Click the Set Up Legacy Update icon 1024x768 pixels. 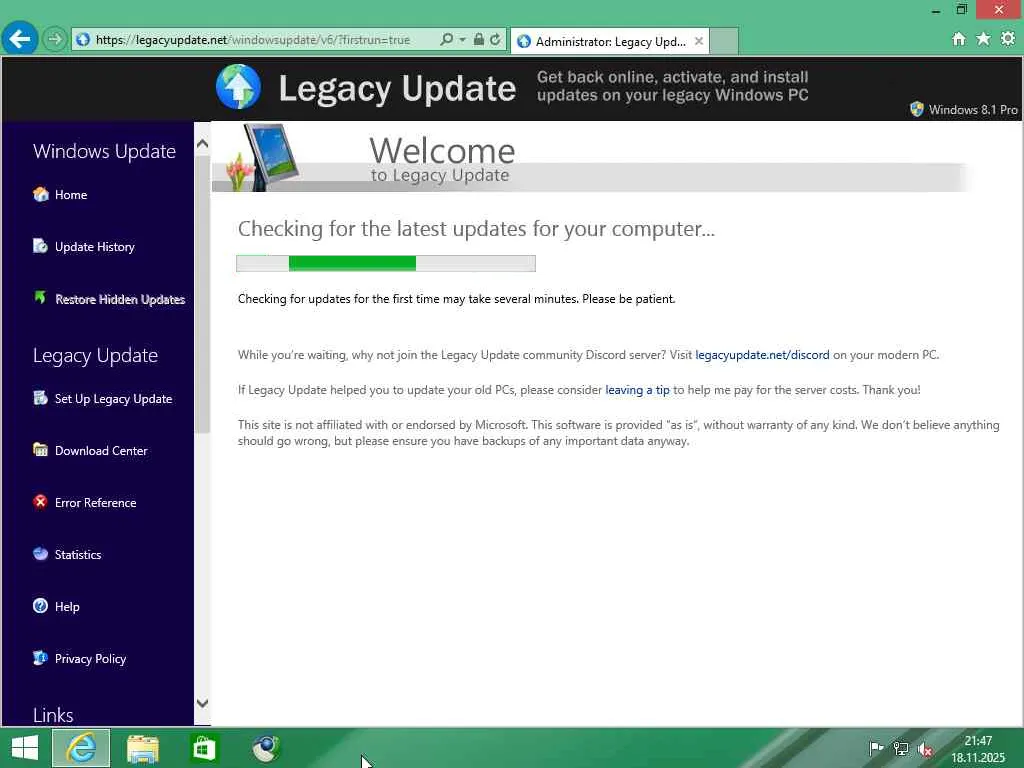40,398
